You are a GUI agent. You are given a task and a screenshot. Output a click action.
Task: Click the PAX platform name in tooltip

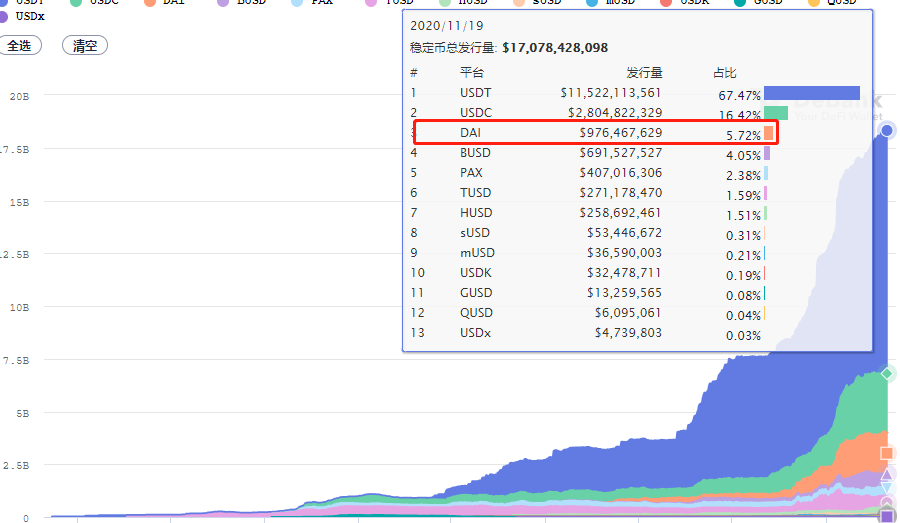(471, 173)
